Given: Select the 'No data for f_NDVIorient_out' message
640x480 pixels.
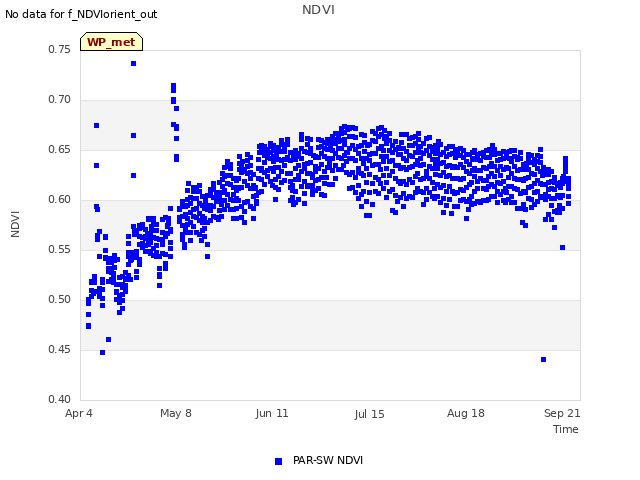Looking at the screenshot, I should point(81,14).
